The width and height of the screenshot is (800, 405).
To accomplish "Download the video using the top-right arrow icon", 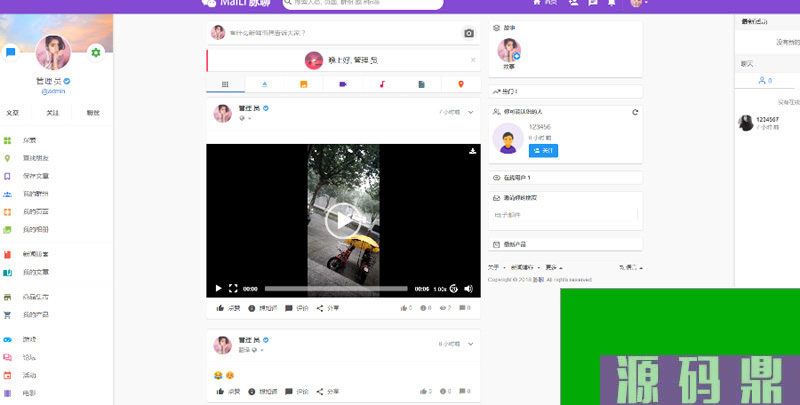I will click(472, 151).
